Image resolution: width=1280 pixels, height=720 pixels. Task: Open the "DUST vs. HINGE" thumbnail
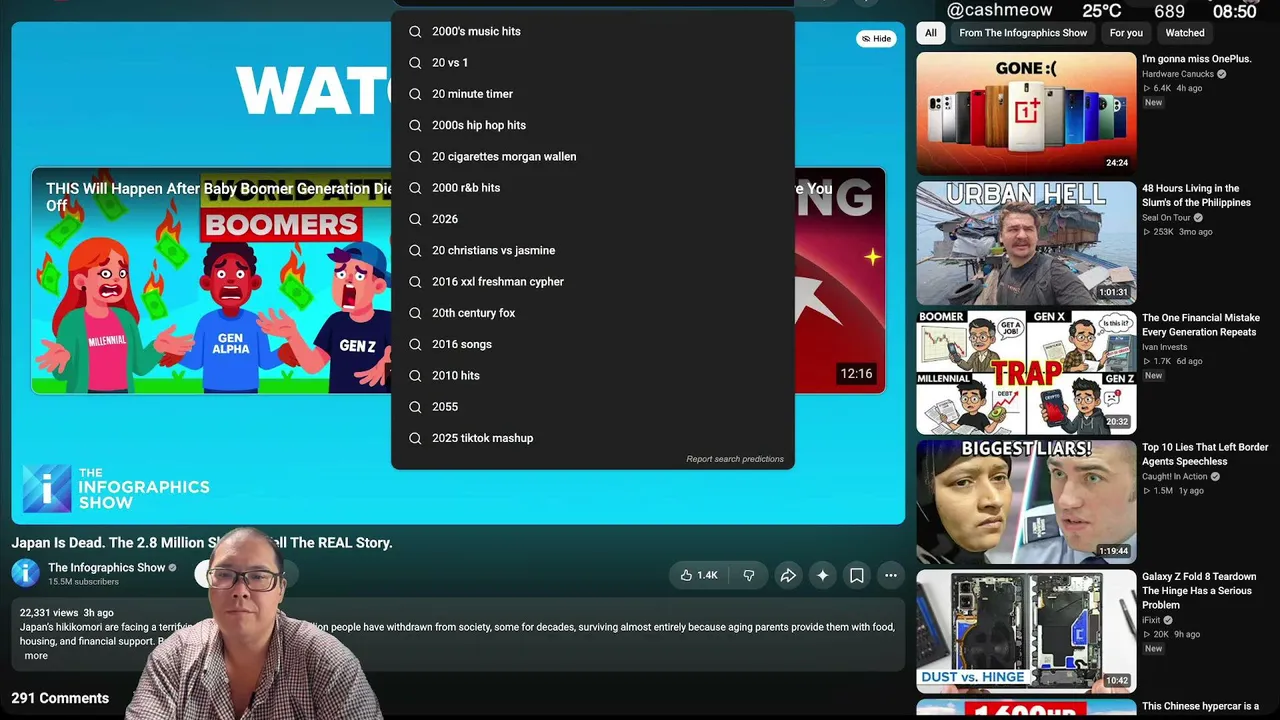point(1026,631)
